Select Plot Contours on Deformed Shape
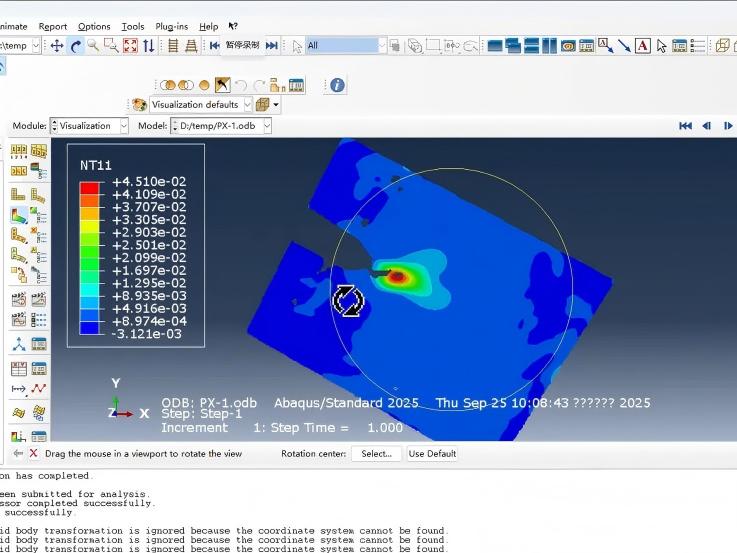The image size is (737, 553). [x=19, y=215]
